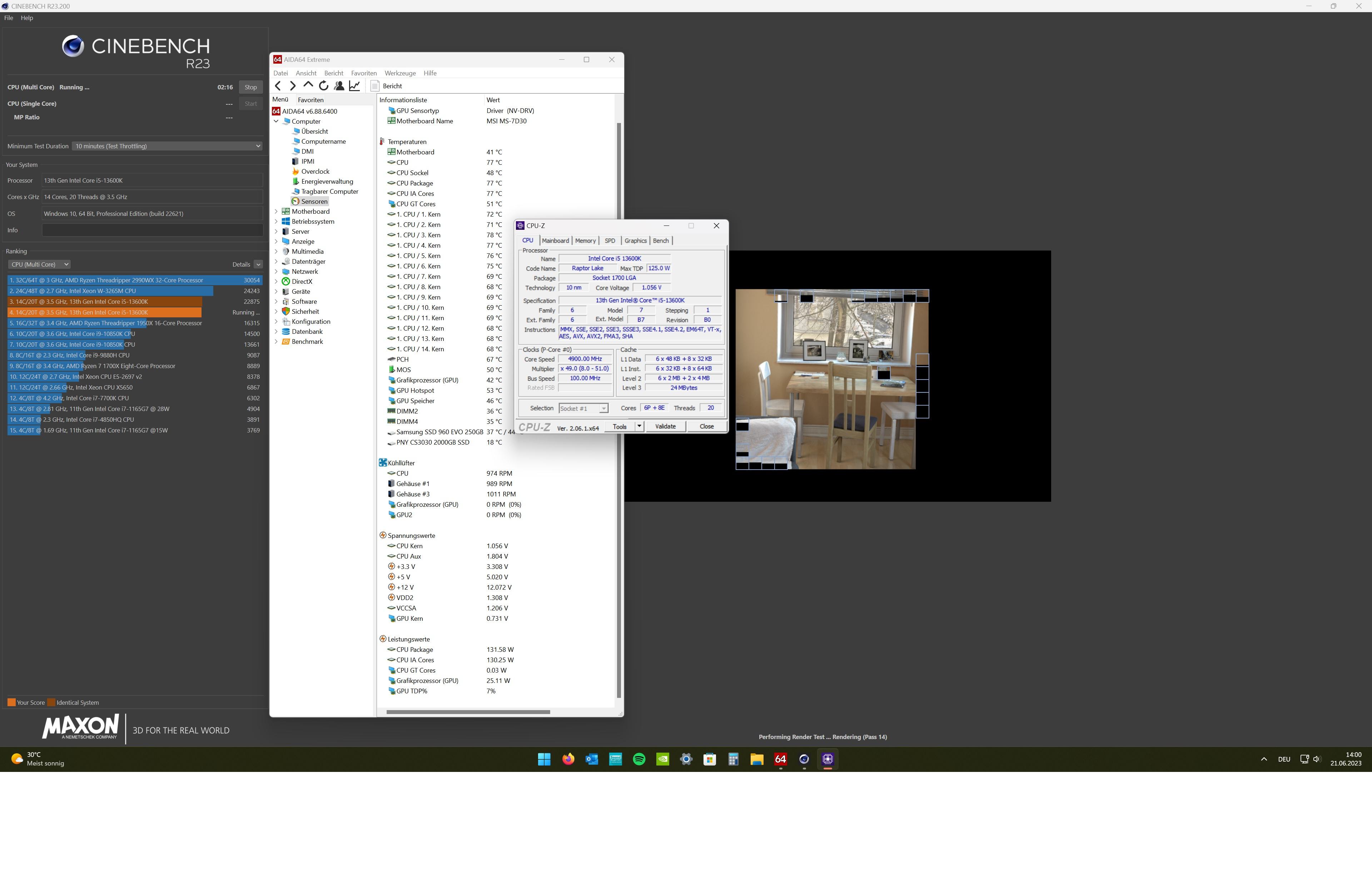Open CPU (Multi Core) ranking dropdown
This screenshot has width=1372, height=882.
click(39, 264)
